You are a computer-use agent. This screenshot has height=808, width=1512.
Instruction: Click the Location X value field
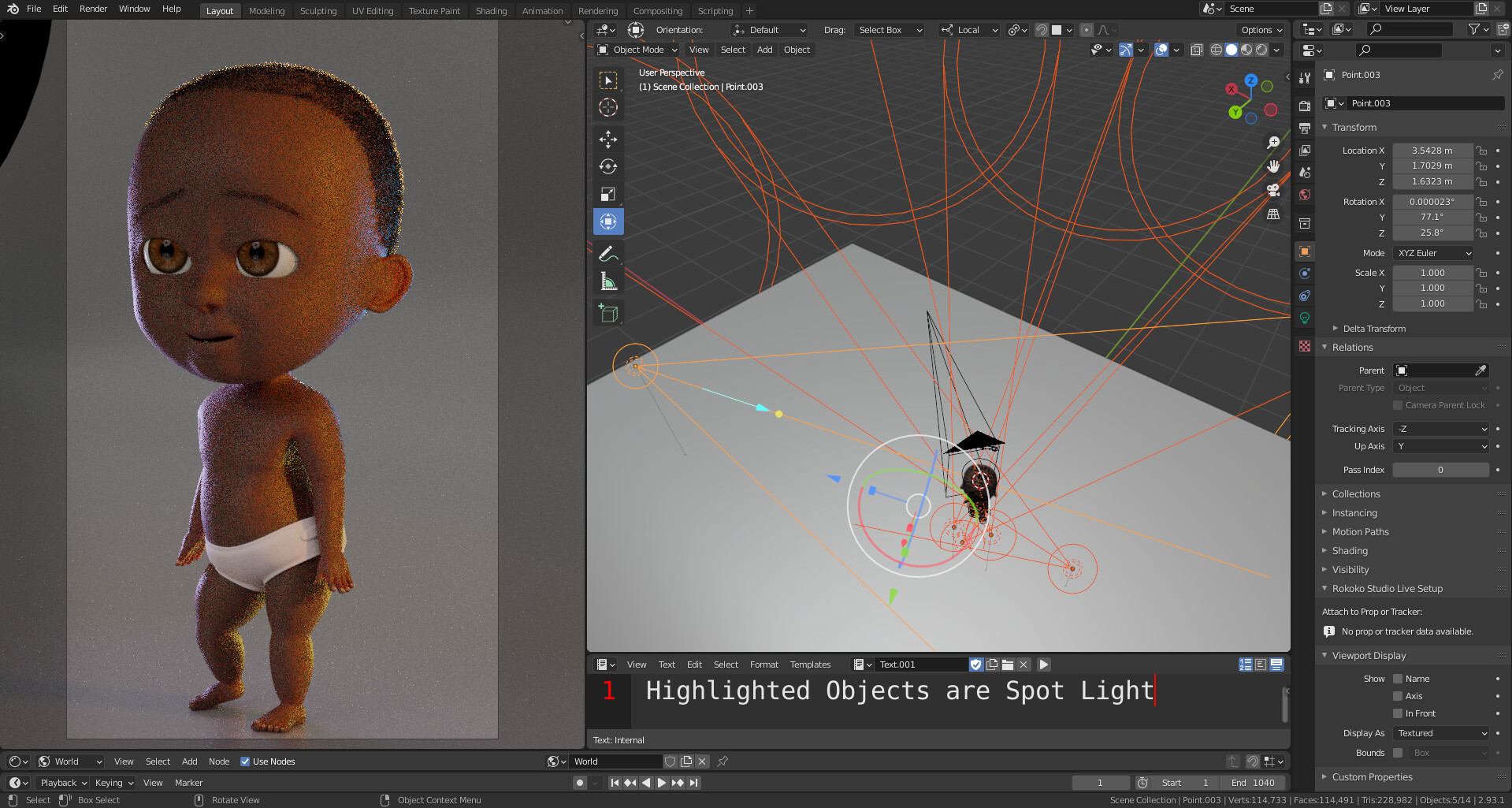click(1432, 150)
